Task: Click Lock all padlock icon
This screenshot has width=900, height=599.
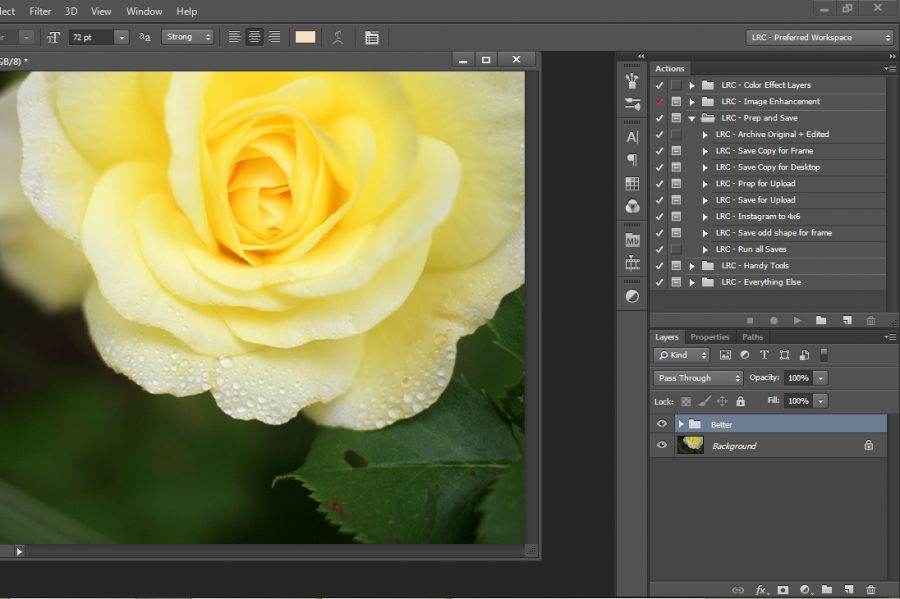Action: 740,401
